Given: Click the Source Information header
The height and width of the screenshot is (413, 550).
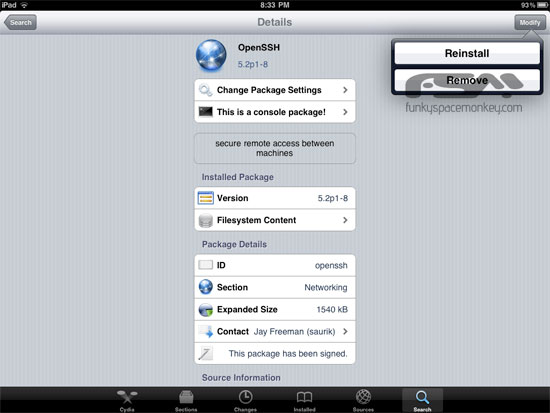Looking at the screenshot, I should coord(241,378).
